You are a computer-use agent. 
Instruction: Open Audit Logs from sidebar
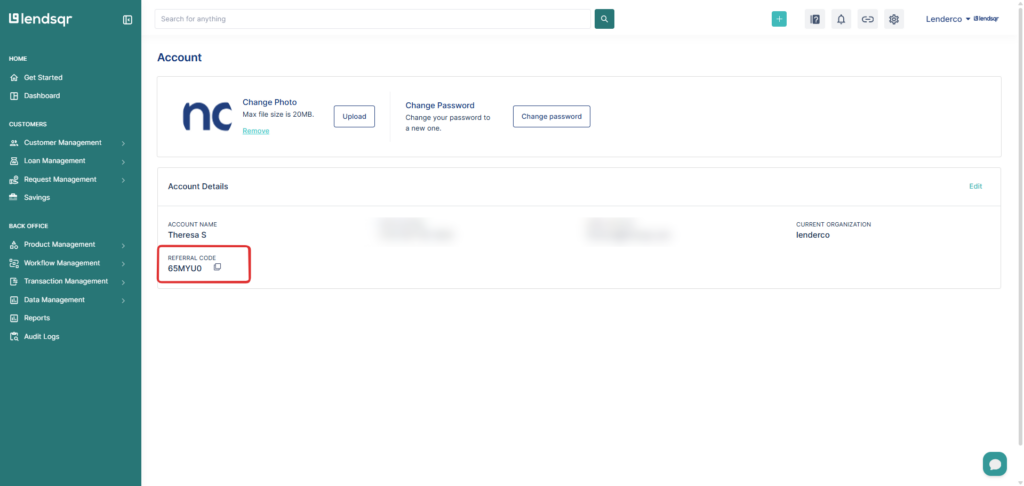click(41, 336)
